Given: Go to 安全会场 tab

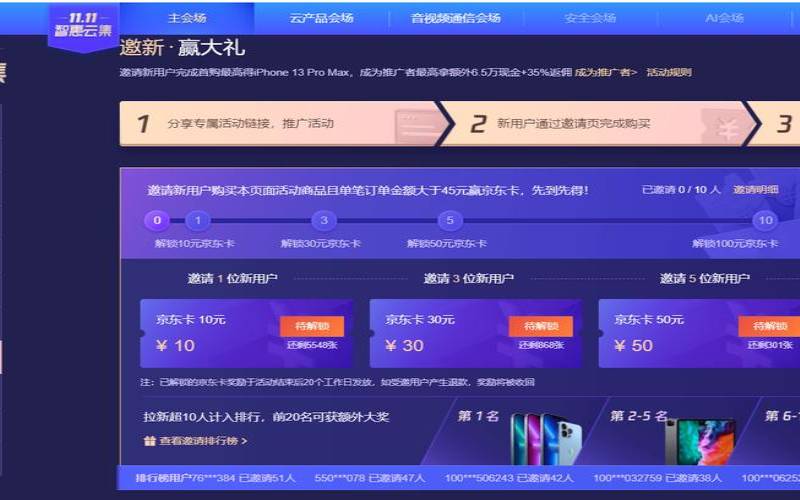Looking at the screenshot, I should pos(590,18).
